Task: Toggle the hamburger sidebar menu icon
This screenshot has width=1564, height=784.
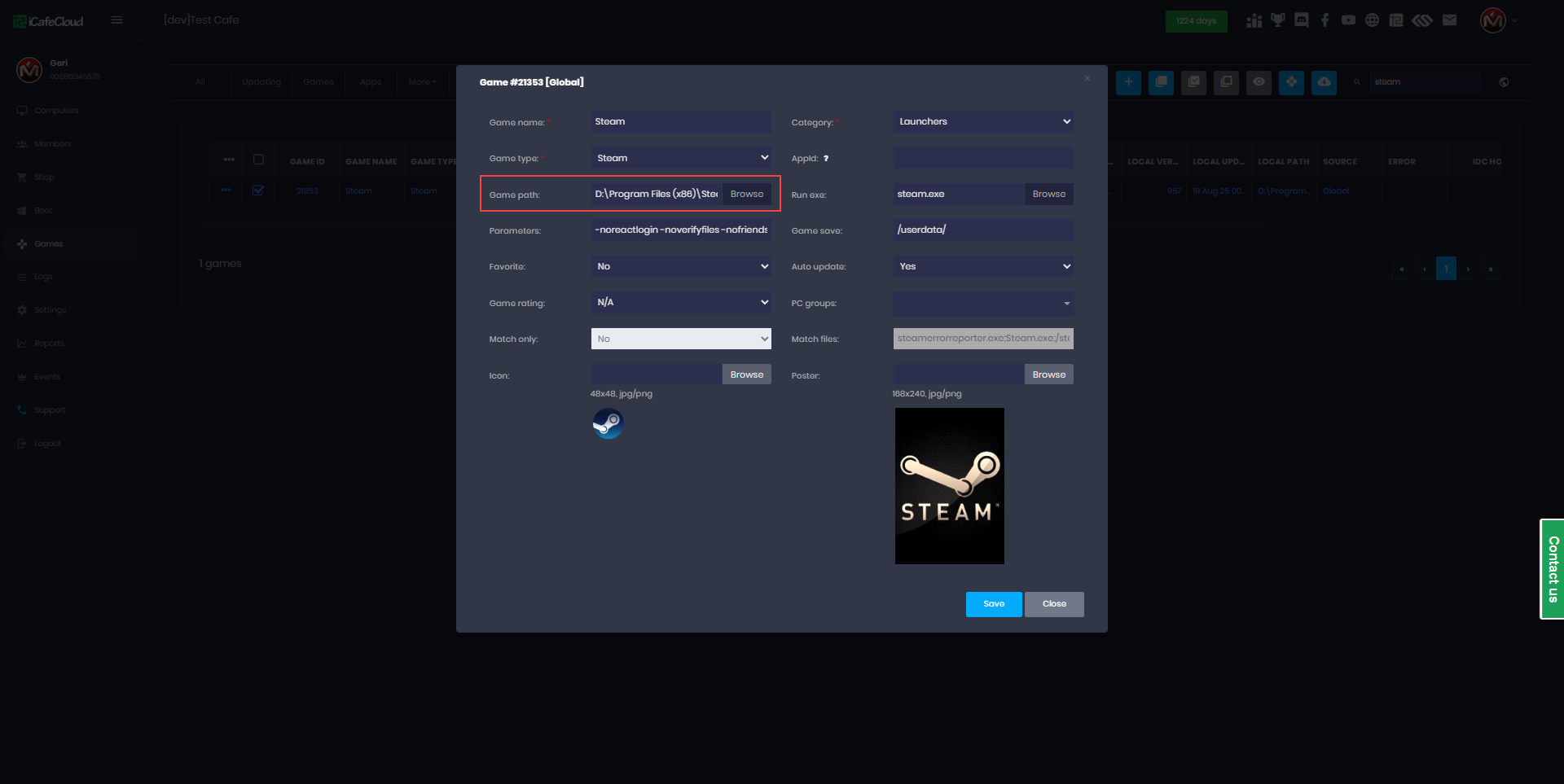Action: (x=117, y=20)
